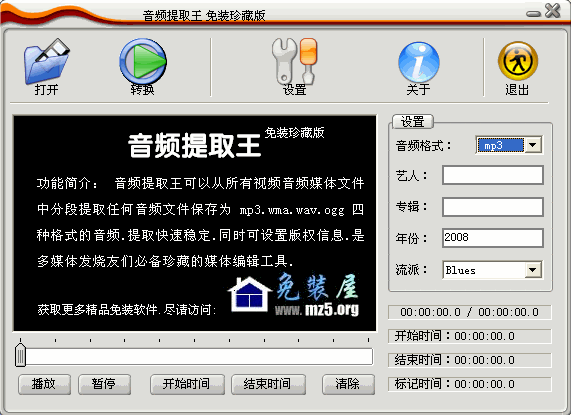Switch to the 设置 tab
Image resolution: width=571 pixels, height=415 pixels.
point(413,122)
